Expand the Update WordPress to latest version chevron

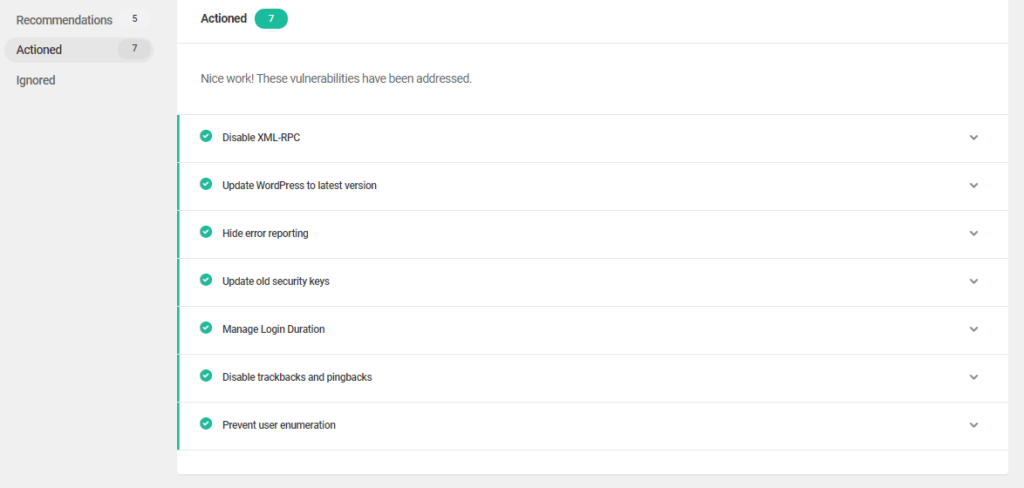(x=974, y=186)
